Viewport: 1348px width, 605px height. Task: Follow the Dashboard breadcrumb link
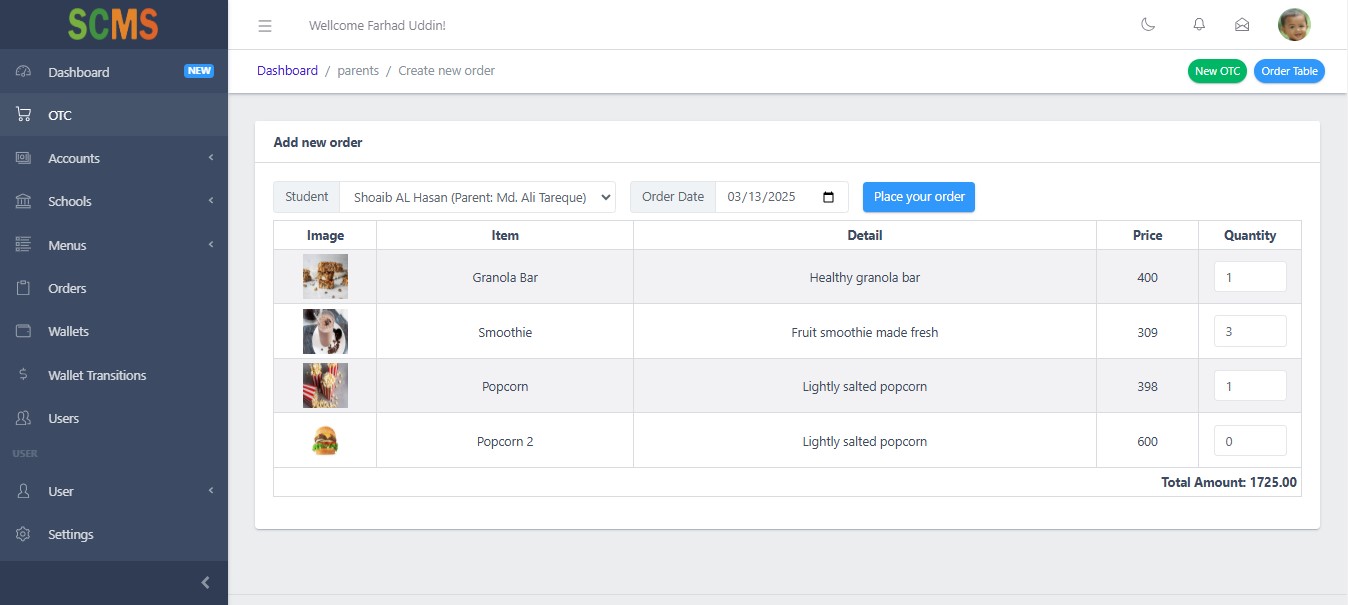pyautogui.click(x=287, y=71)
